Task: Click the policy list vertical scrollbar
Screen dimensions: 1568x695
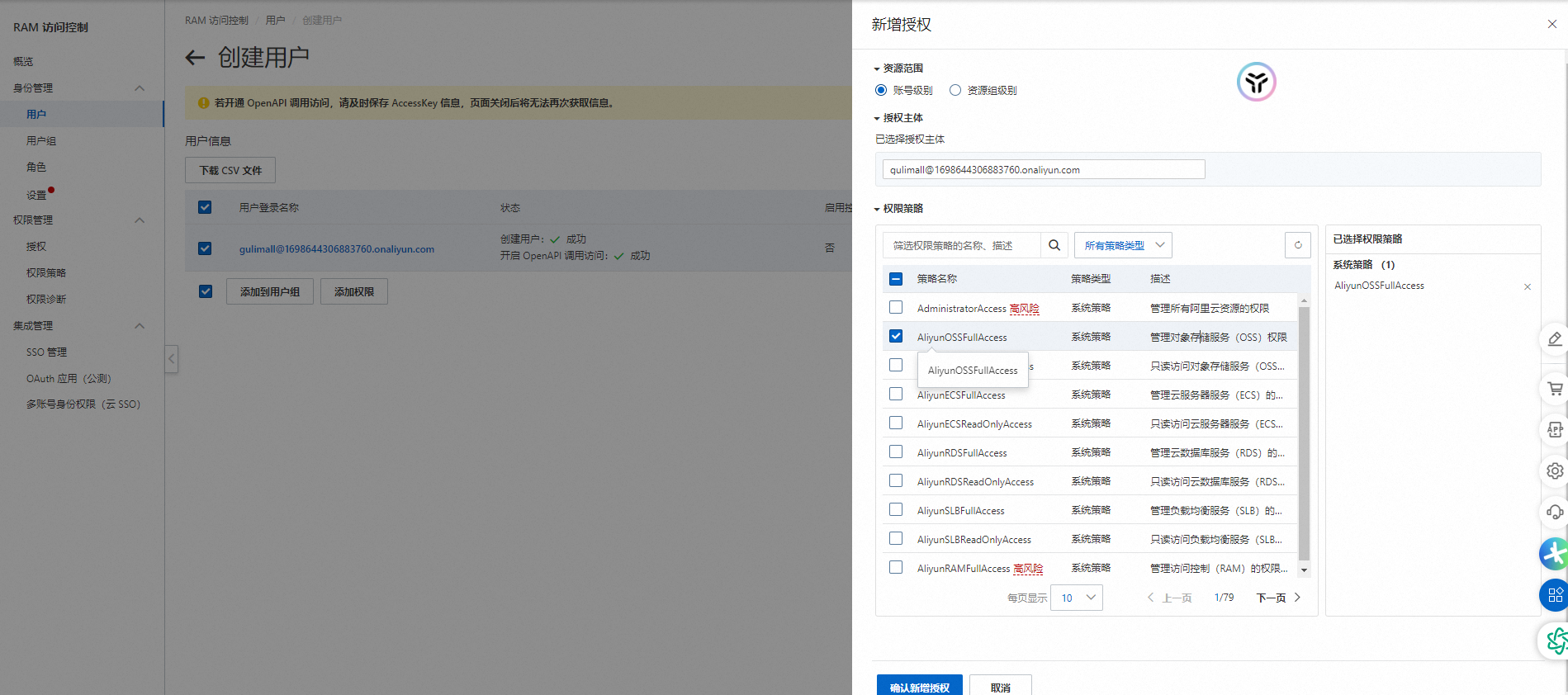Action: point(1305,434)
